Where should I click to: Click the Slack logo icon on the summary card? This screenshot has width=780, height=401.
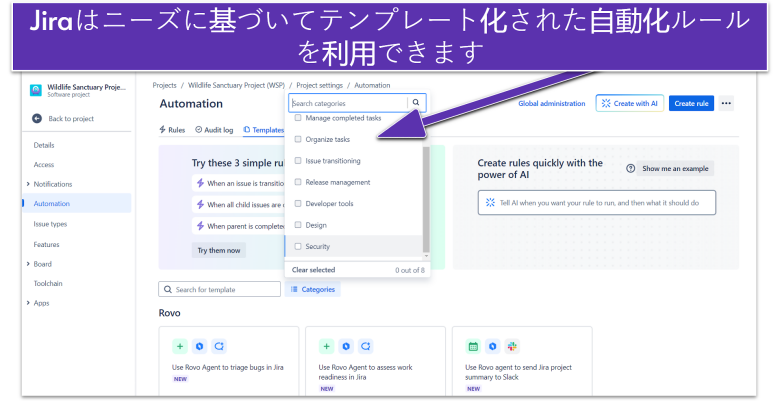[x=512, y=346]
